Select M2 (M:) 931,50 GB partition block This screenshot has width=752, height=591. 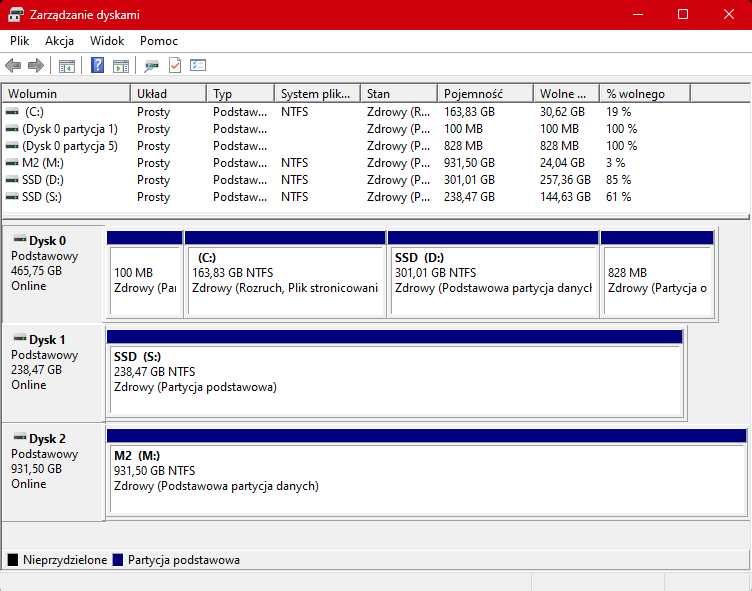point(427,472)
